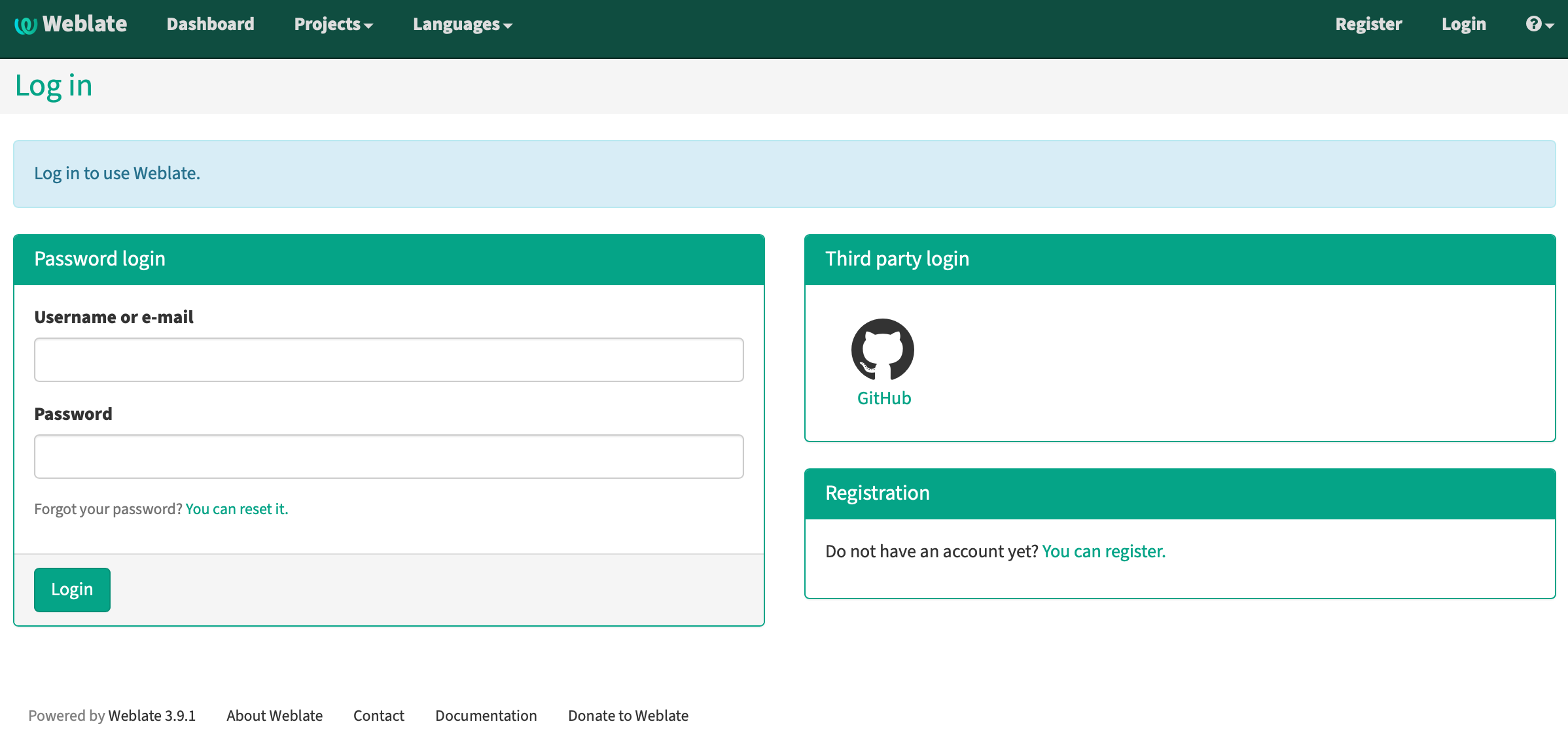
Task: Open Login in the top navigation
Action: tap(1463, 24)
